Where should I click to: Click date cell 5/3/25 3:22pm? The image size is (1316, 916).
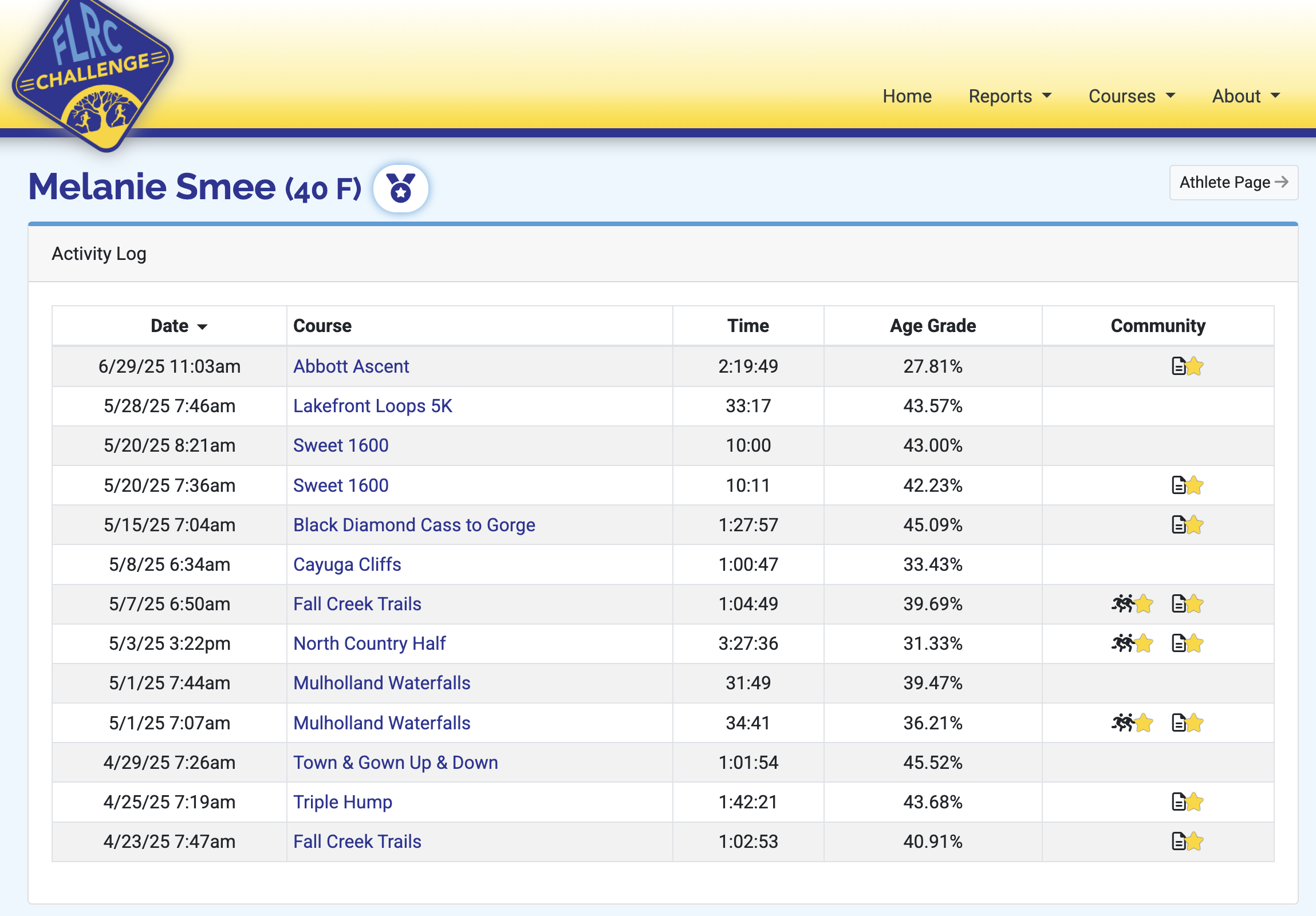tap(170, 643)
